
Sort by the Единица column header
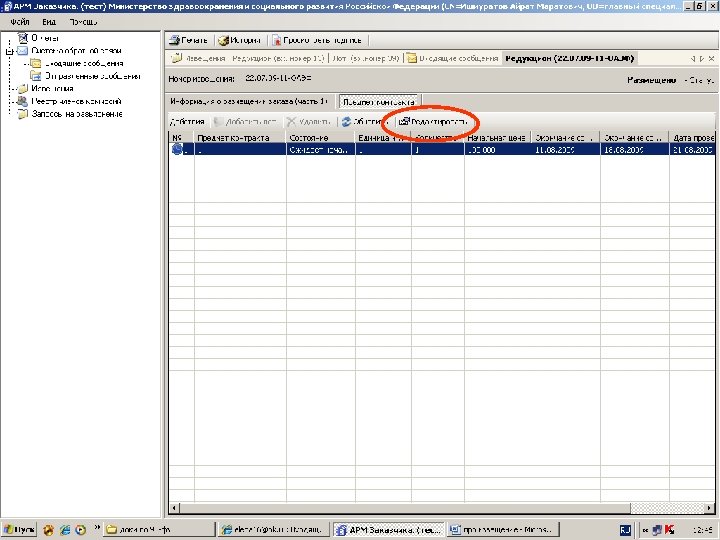[x=383, y=137]
